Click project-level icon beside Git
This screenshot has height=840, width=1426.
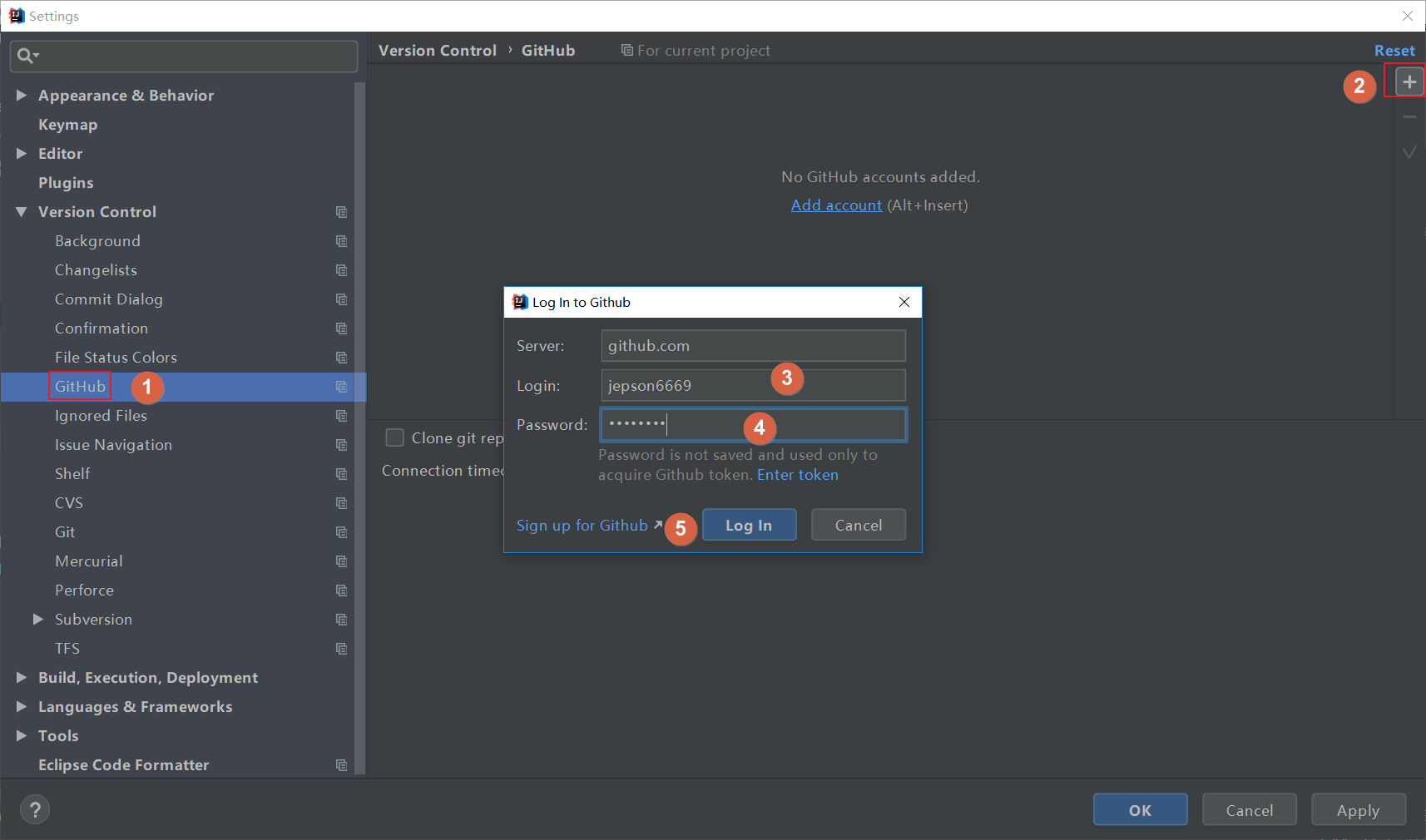[x=341, y=532]
